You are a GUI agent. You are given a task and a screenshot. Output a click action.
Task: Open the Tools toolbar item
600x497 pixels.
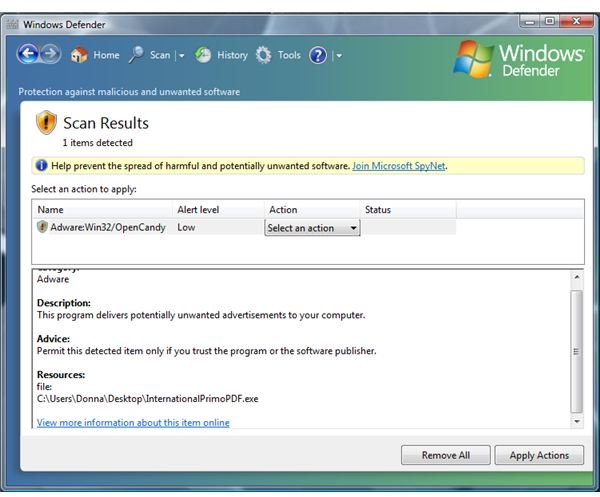[289, 55]
